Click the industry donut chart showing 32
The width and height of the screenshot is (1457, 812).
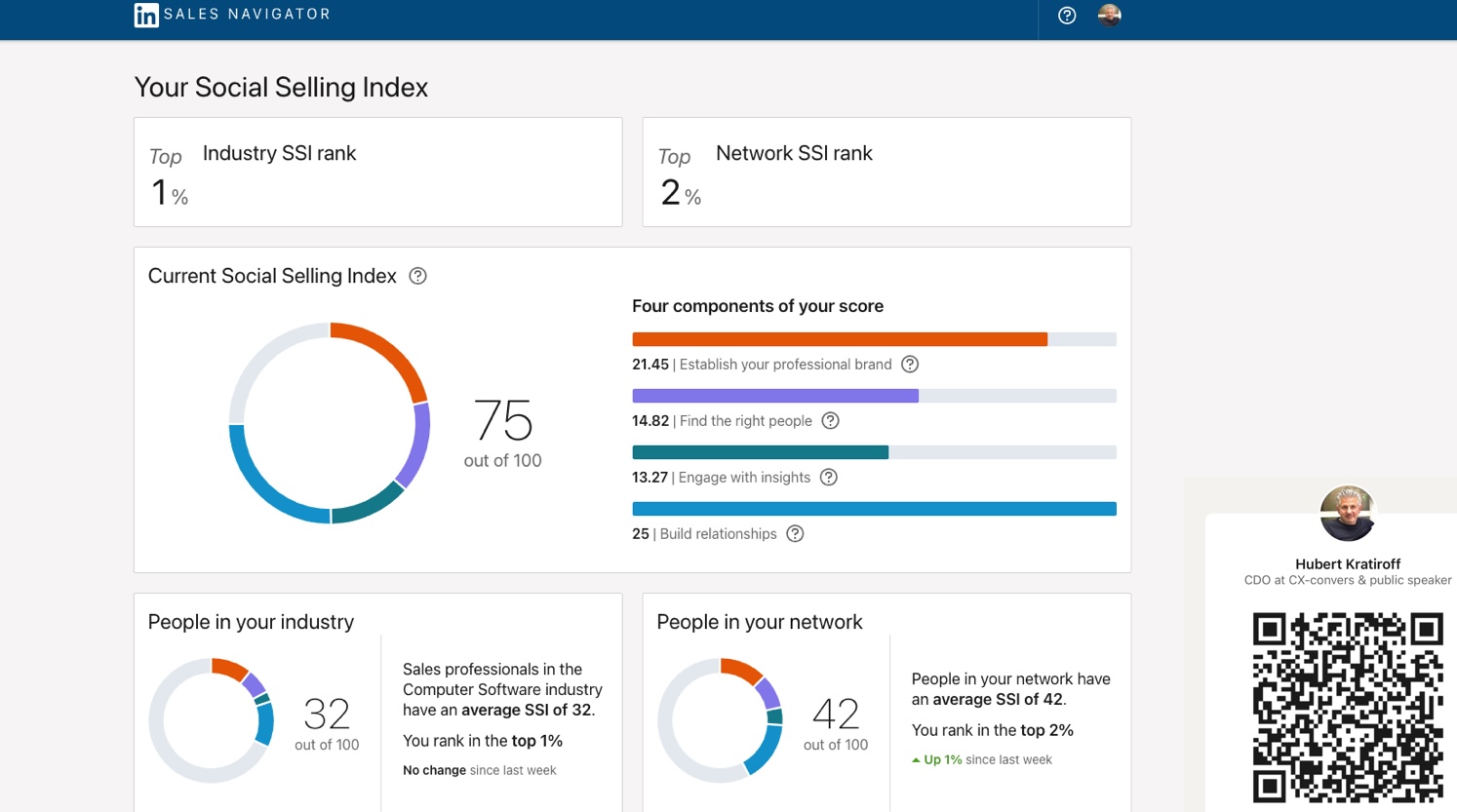211,720
